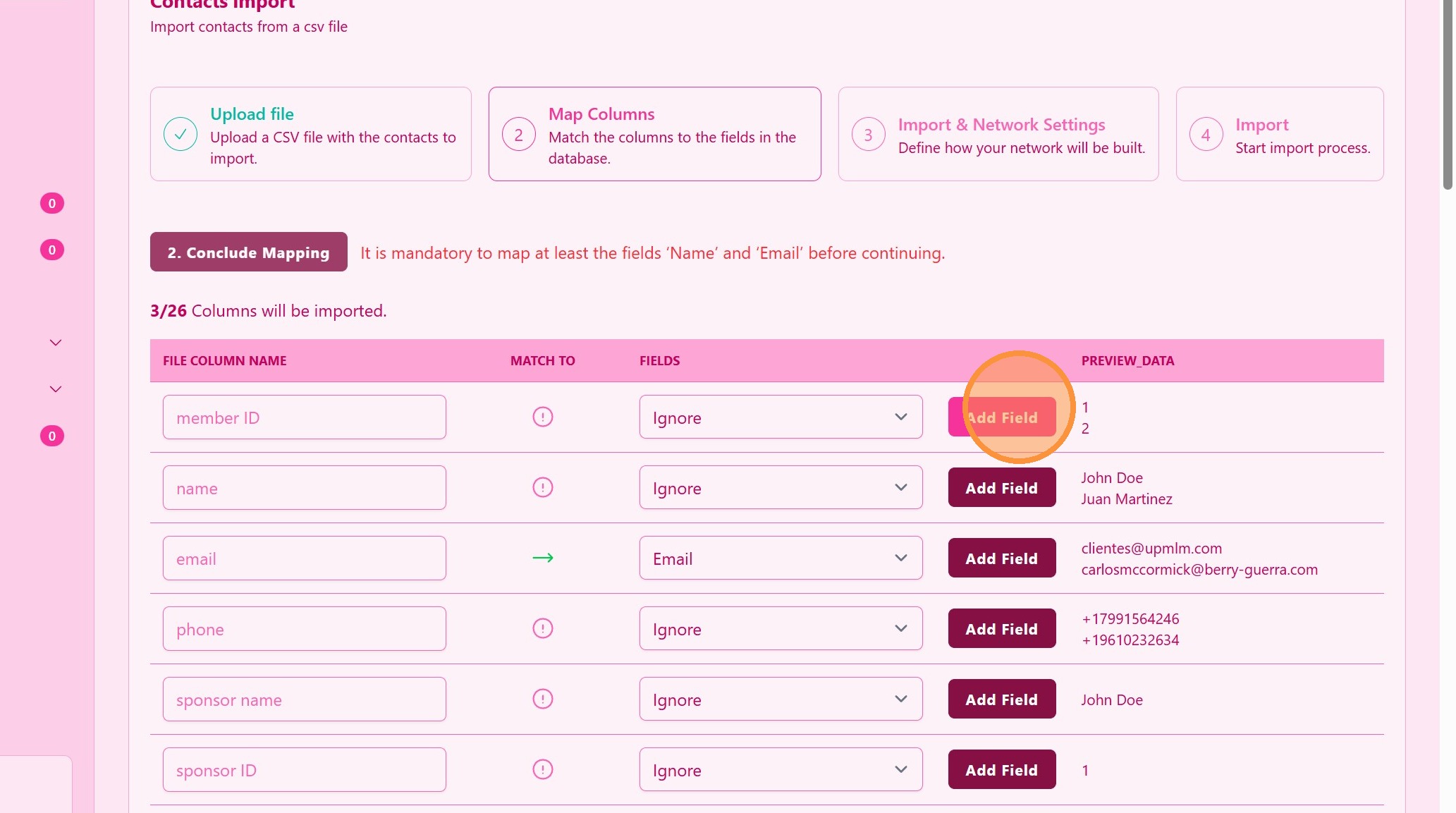Image resolution: width=1456 pixels, height=813 pixels.
Task: Click Add Field for the name row
Action: click(x=1001, y=487)
